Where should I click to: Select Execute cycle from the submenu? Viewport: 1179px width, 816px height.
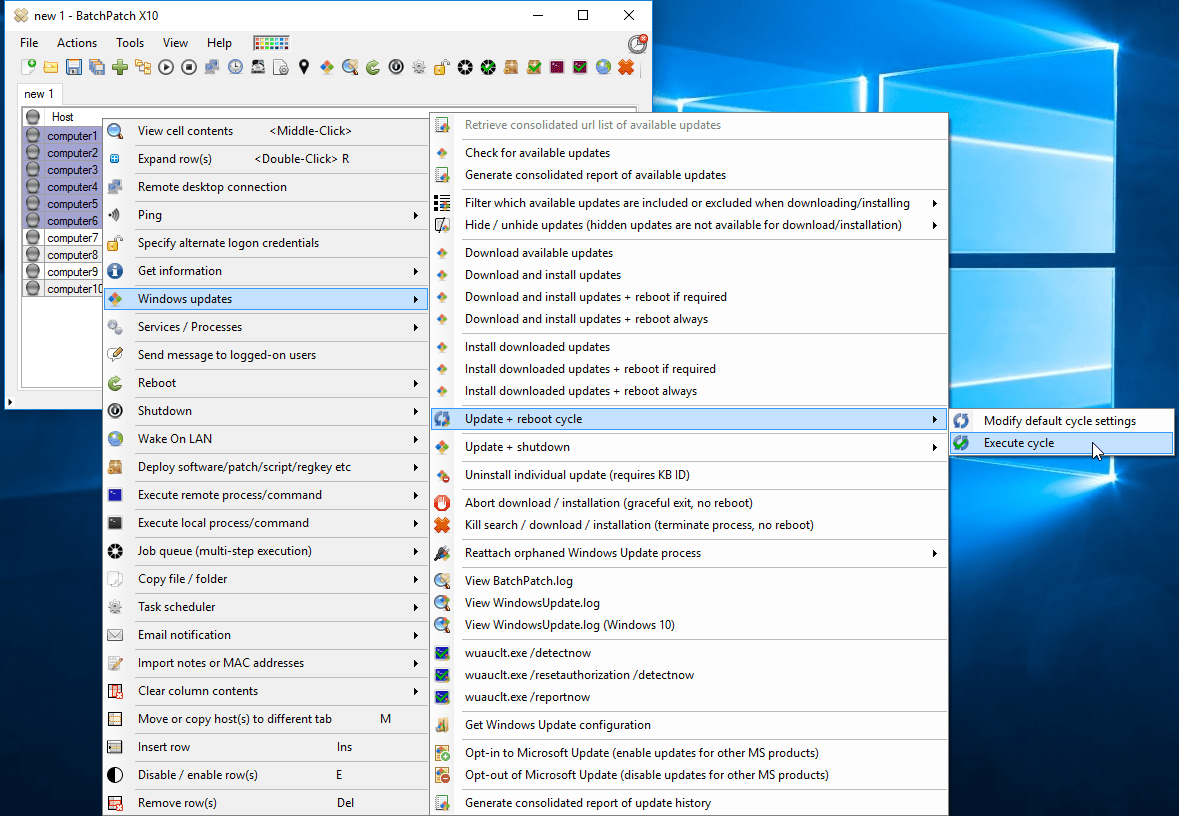click(x=1061, y=443)
